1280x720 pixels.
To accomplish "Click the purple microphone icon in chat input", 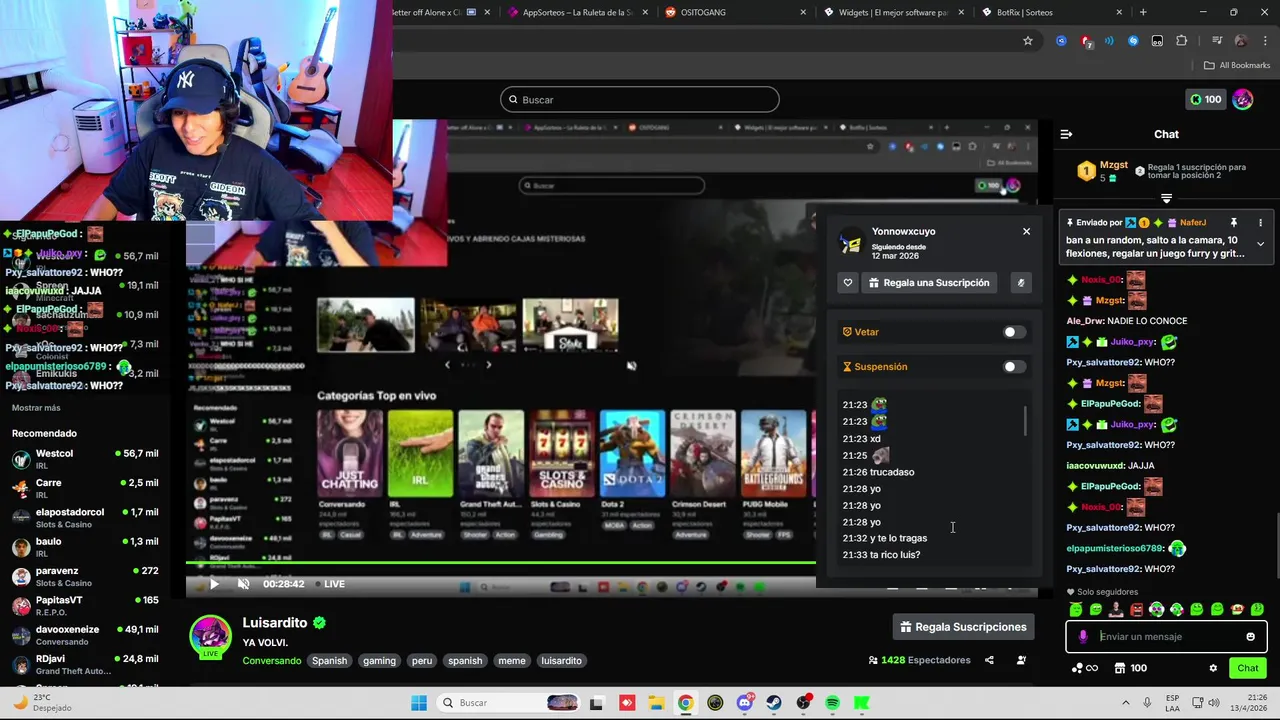I will click(x=1083, y=637).
